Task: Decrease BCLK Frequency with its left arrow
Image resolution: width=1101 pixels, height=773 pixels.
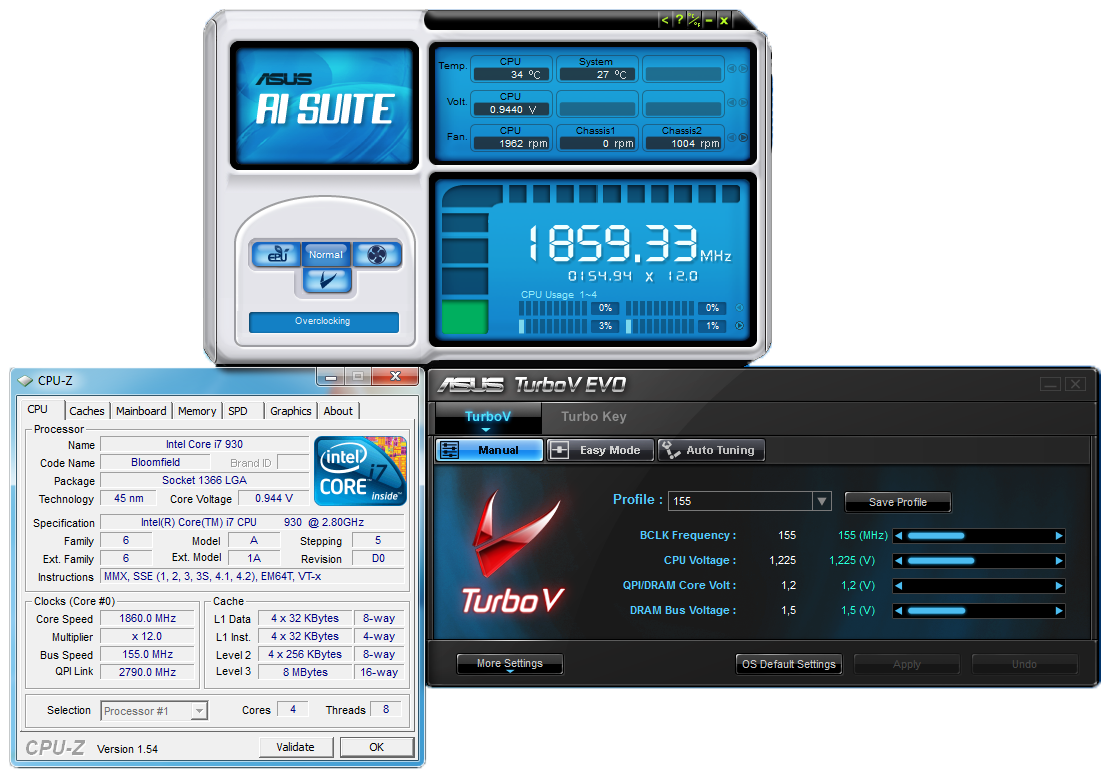Action: coord(898,536)
